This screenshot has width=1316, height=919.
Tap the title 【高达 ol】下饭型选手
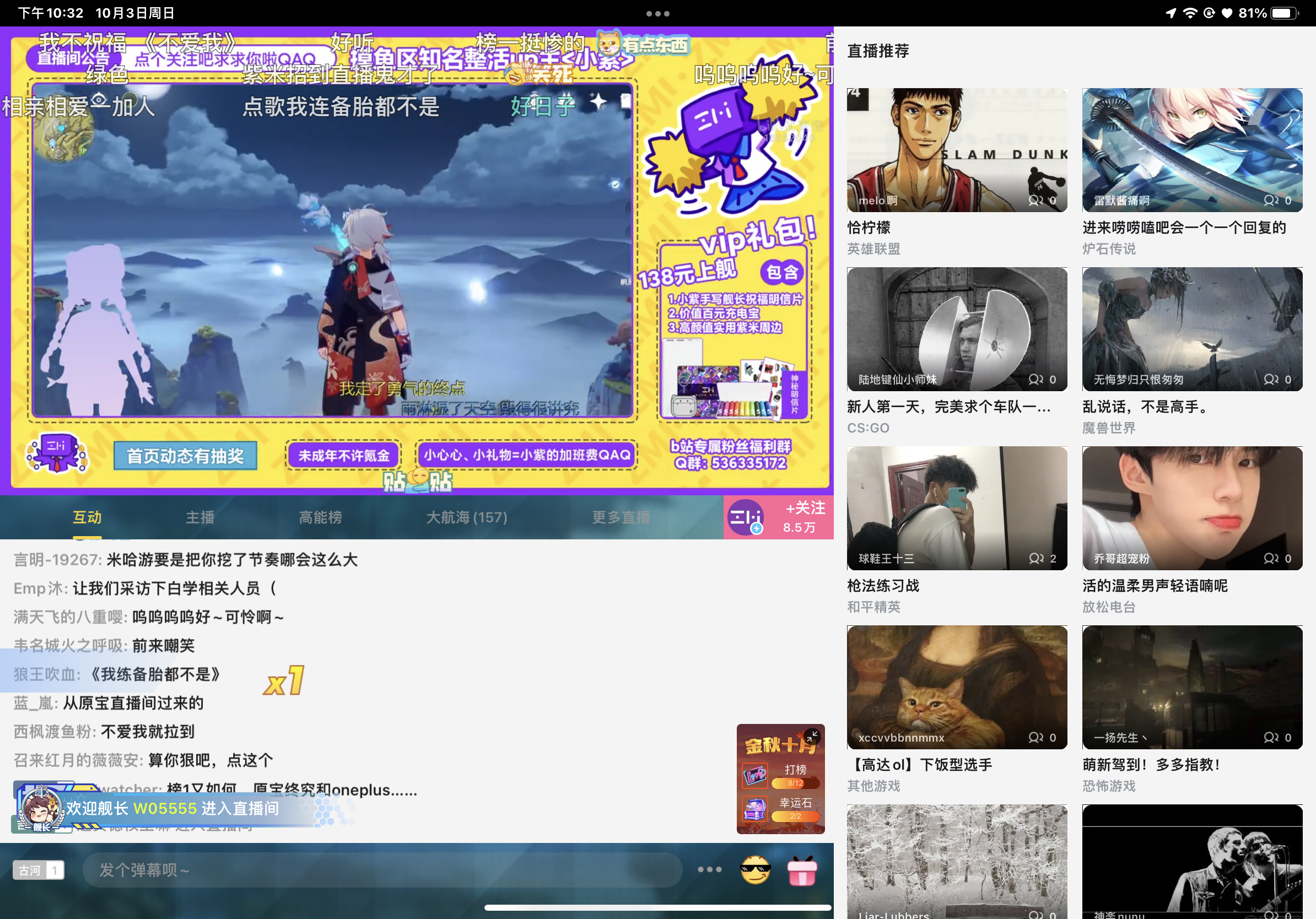click(919, 764)
